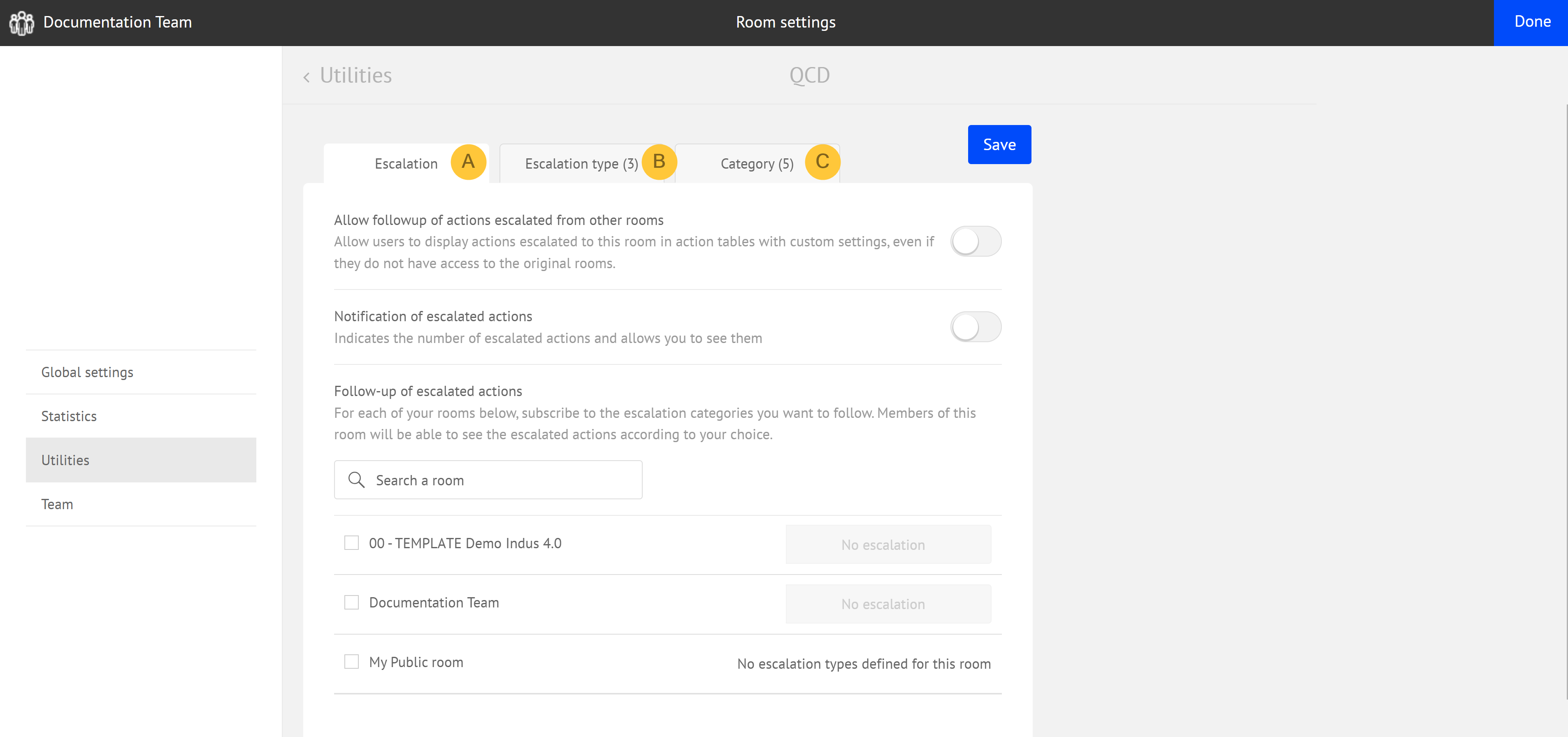Check the Documentation Team room checkbox

351,603
